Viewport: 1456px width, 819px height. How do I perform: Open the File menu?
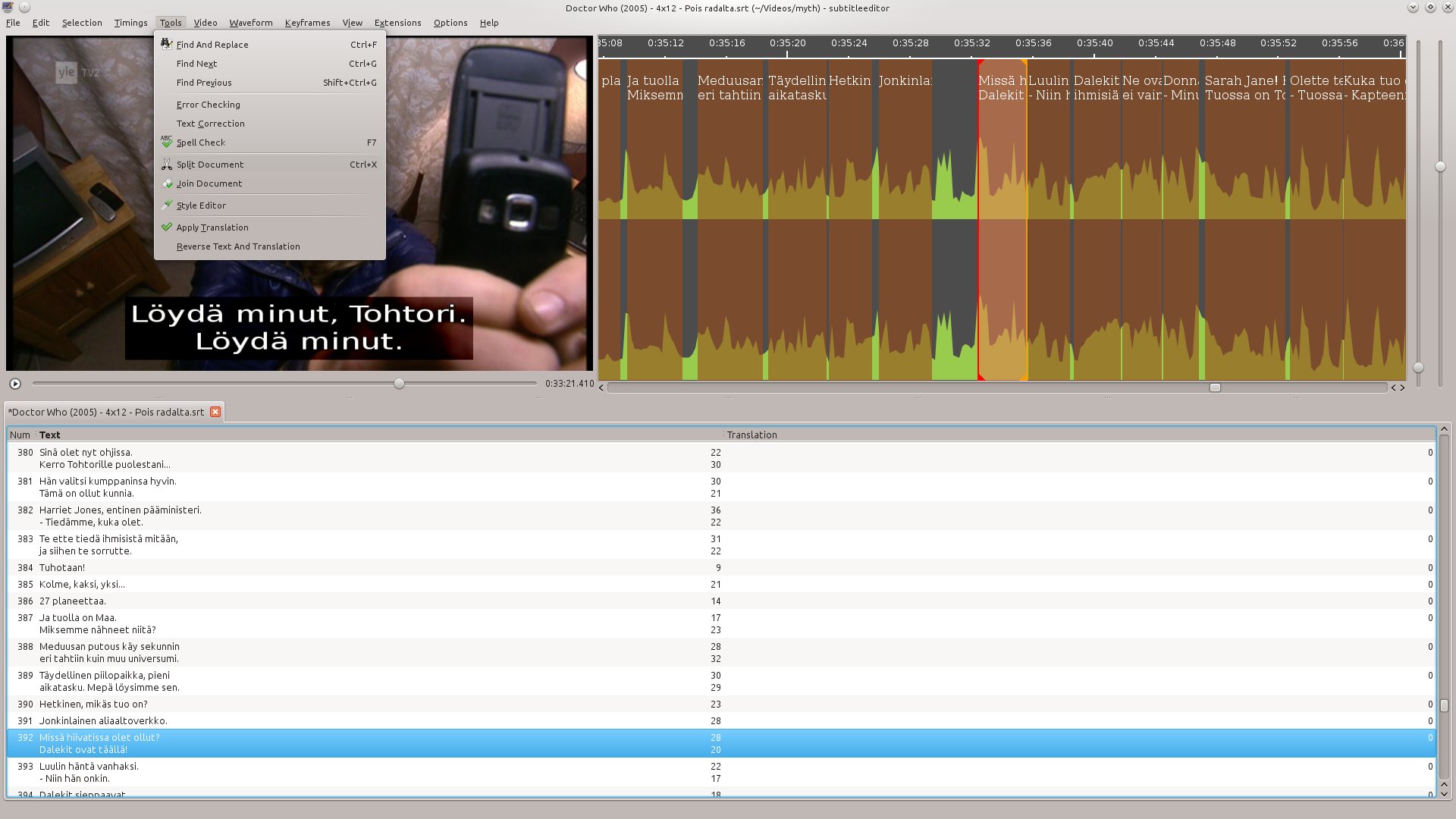point(13,23)
